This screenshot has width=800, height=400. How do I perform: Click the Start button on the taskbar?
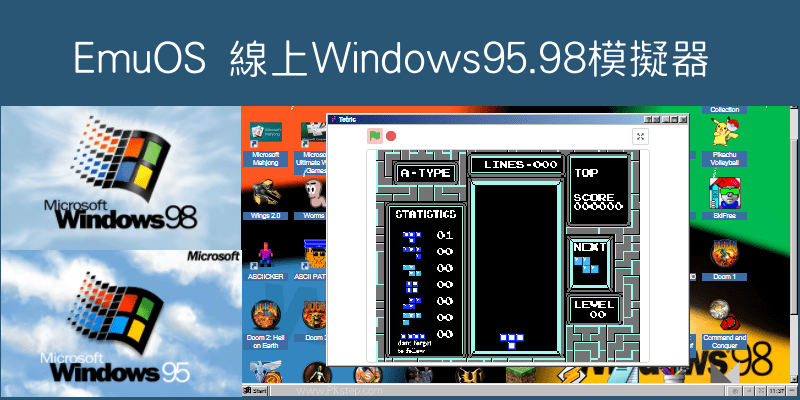[255, 391]
